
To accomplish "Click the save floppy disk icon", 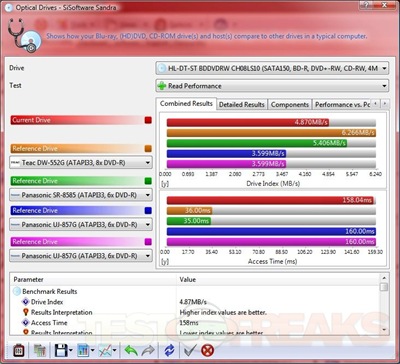I will [61, 350].
